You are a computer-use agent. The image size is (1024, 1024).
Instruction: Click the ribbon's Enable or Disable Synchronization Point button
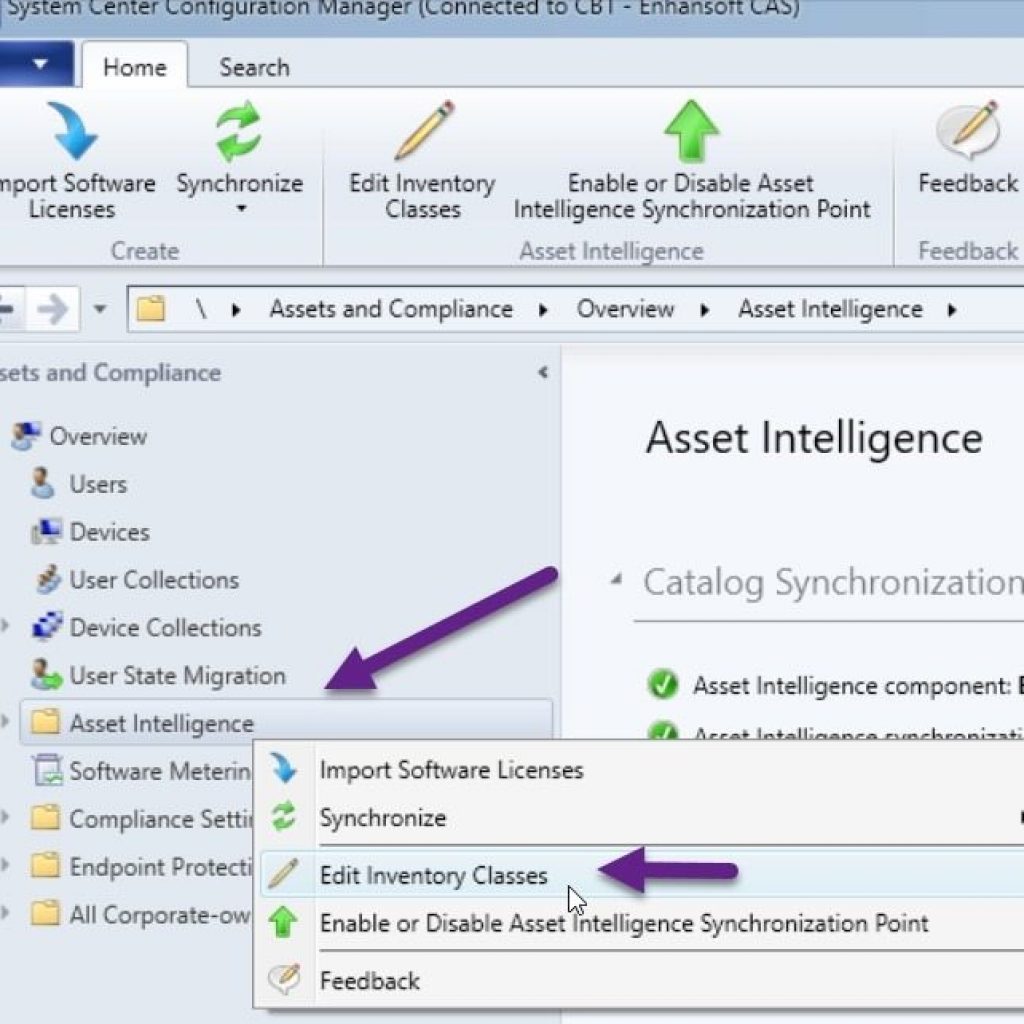pos(692,161)
